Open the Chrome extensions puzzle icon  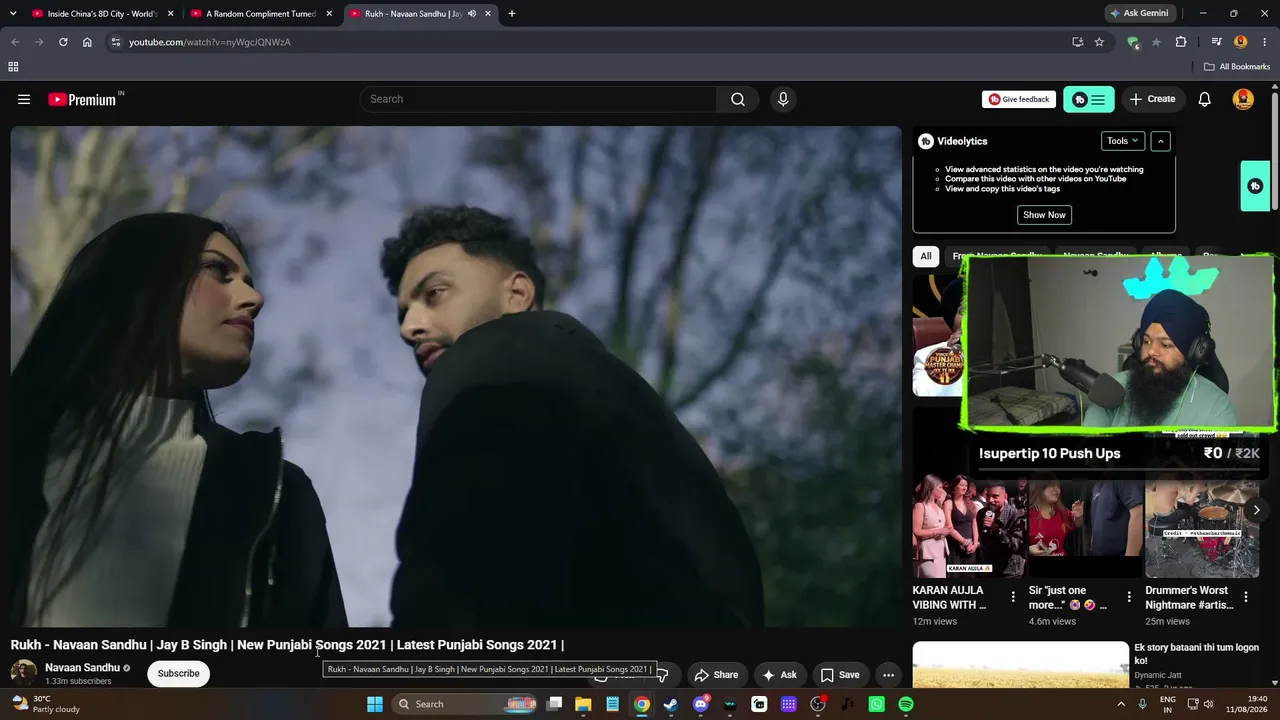(1181, 42)
